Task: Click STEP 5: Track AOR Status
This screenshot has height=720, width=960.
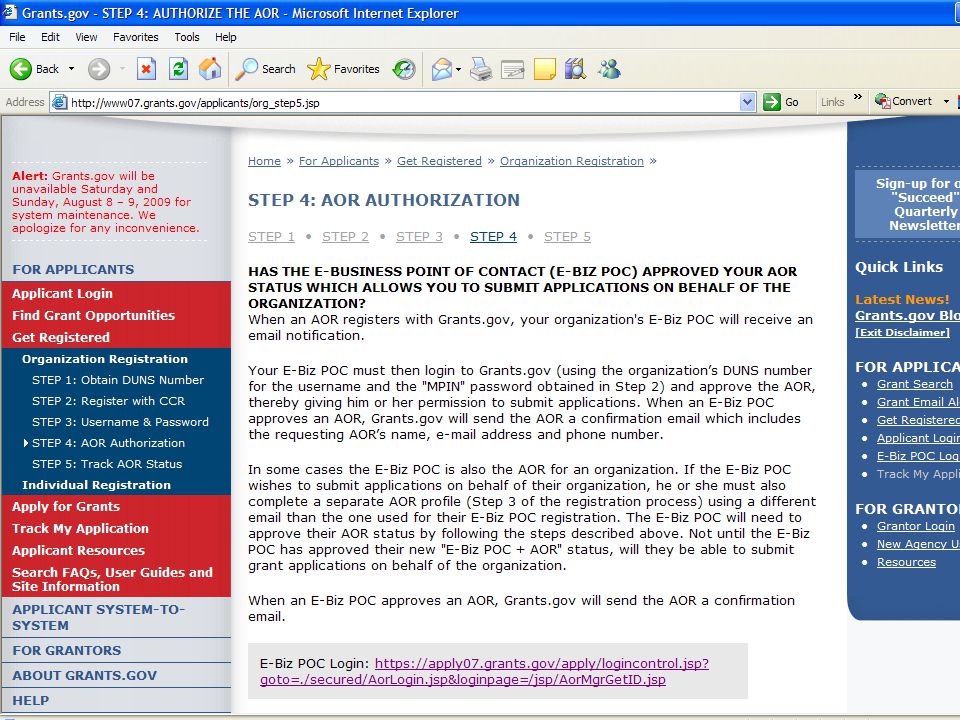Action: coord(107,464)
